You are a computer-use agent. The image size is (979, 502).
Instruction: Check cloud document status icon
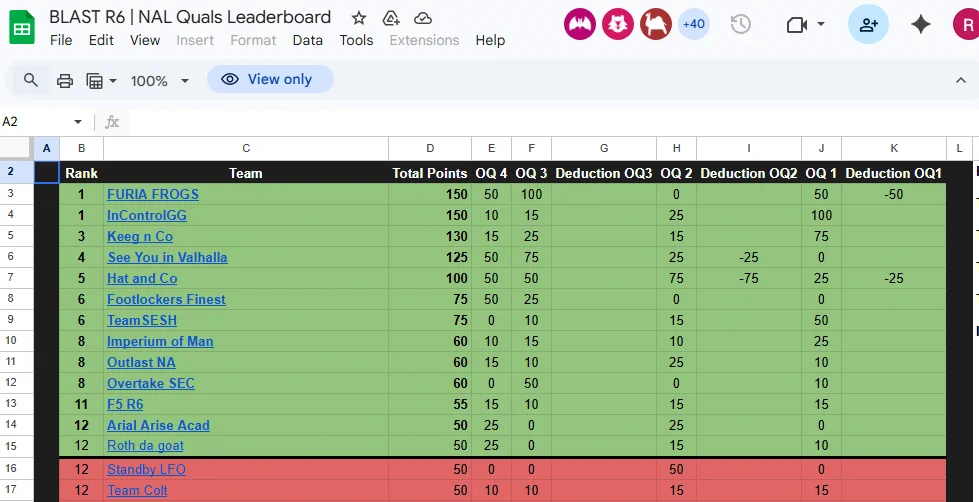[423, 18]
